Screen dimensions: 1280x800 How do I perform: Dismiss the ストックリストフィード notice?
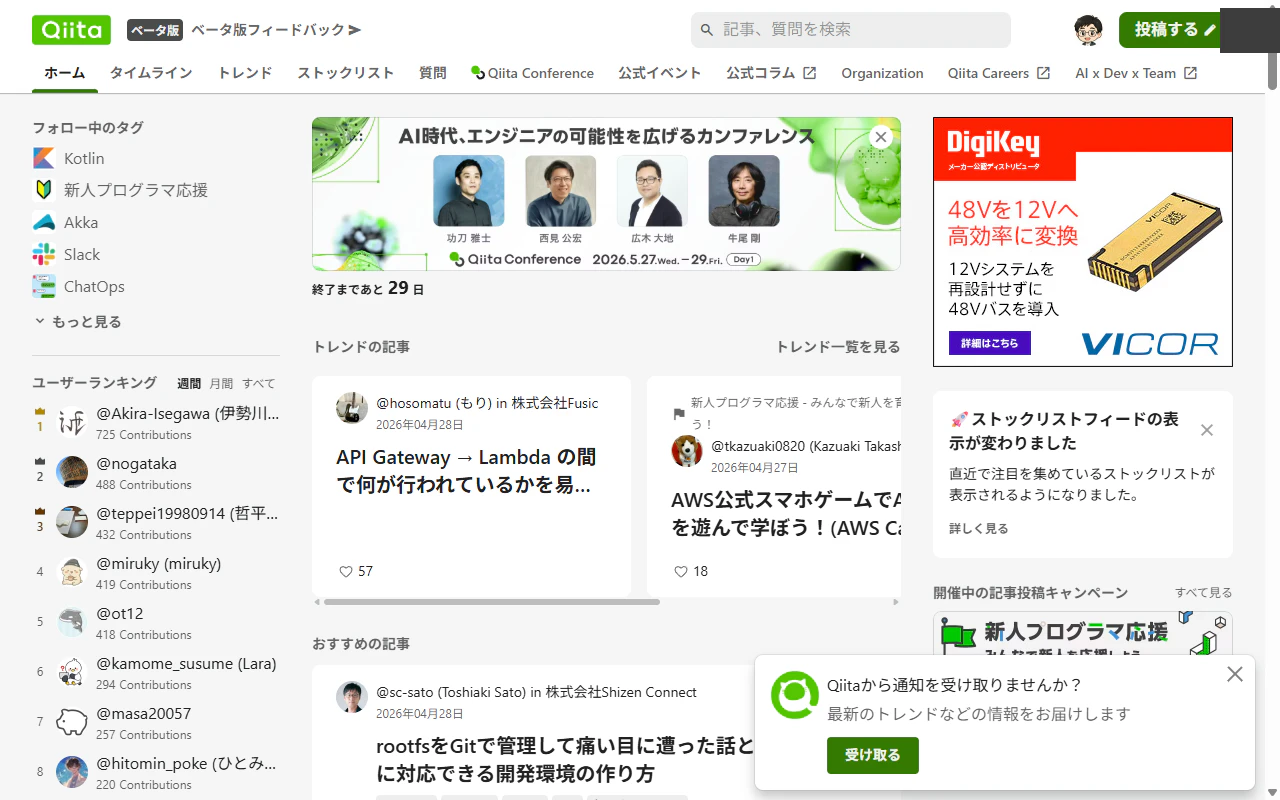coord(1207,430)
